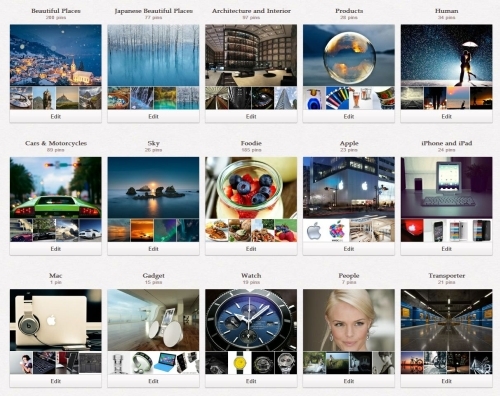Click Edit under Gadget board
The width and height of the screenshot is (500, 396).
pyautogui.click(x=153, y=381)
